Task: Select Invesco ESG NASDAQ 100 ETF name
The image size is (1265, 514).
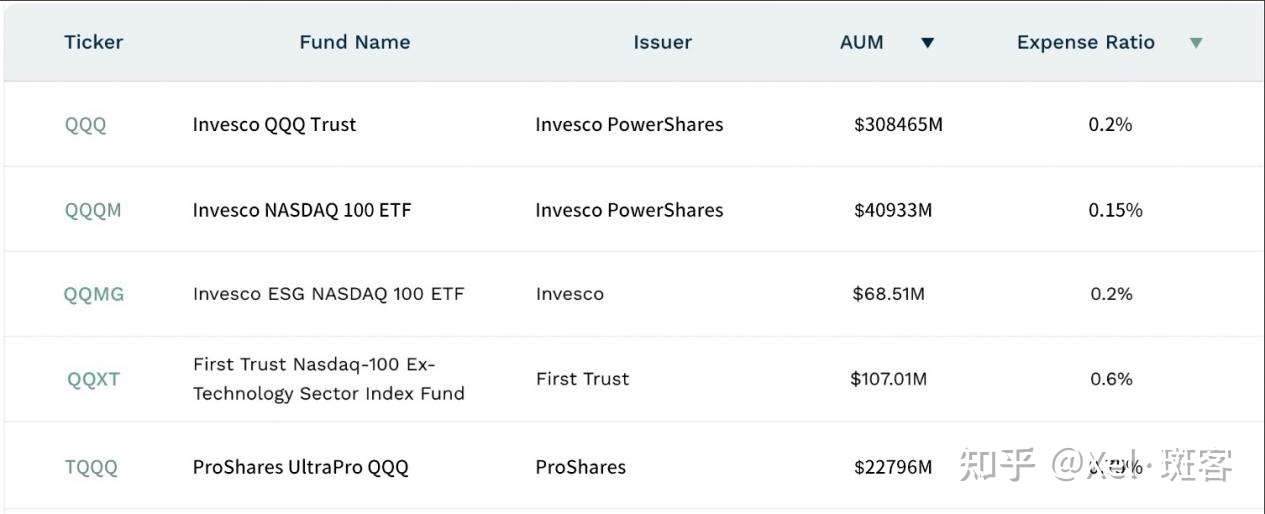Action: (329, 294)
